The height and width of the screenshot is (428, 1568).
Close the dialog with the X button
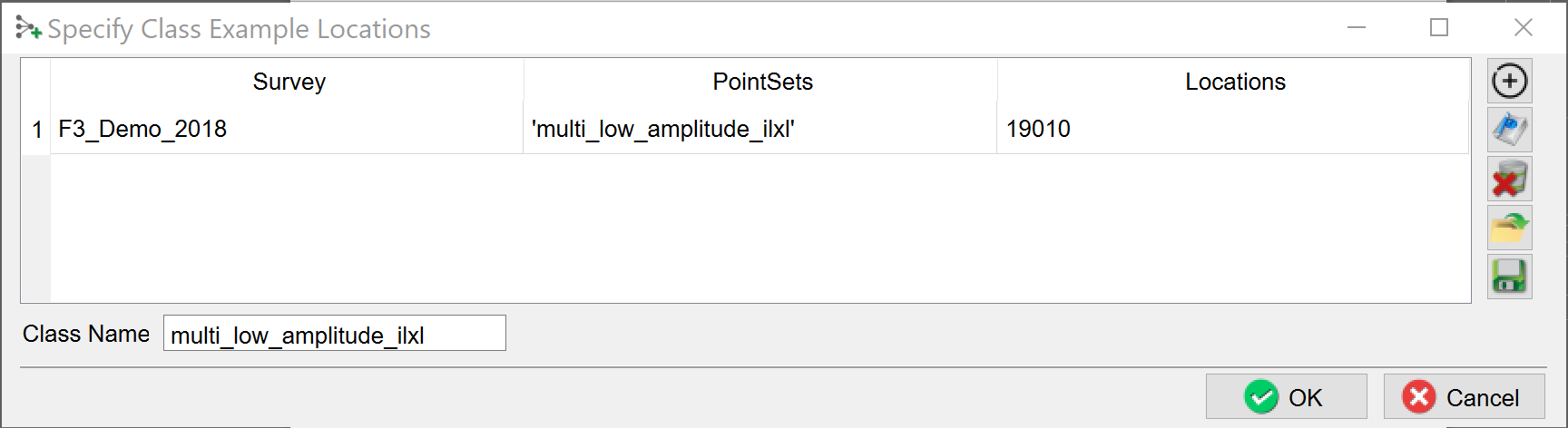tap(1524, 28)
